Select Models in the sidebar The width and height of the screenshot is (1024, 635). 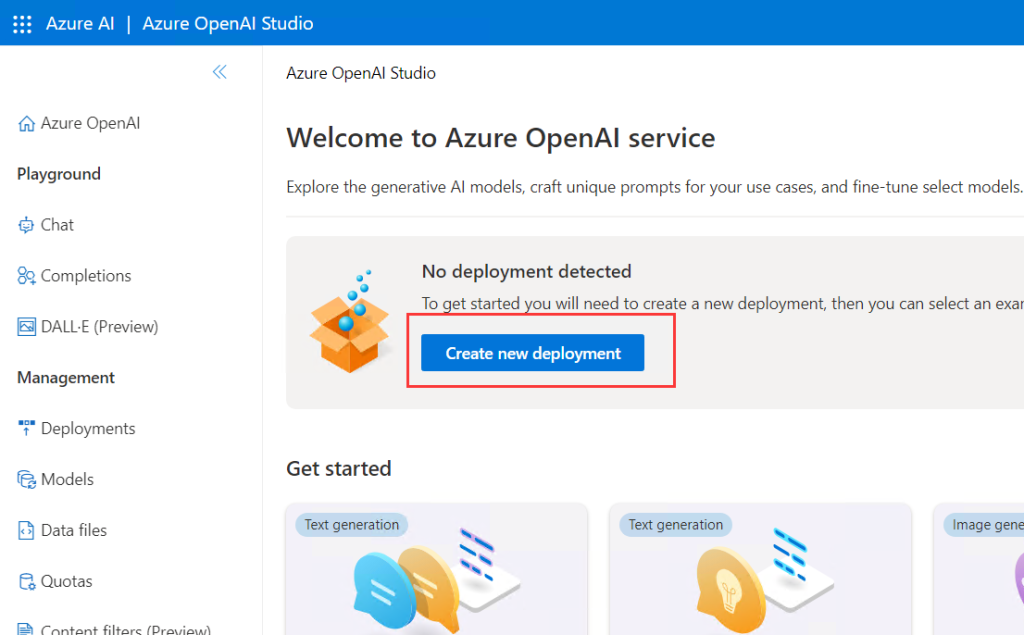(67, 480)
